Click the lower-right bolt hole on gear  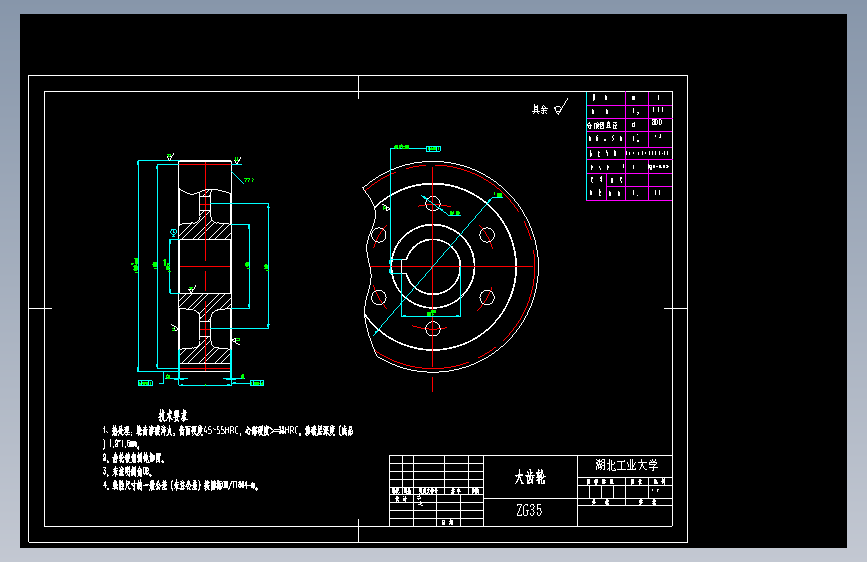(487, 297)
